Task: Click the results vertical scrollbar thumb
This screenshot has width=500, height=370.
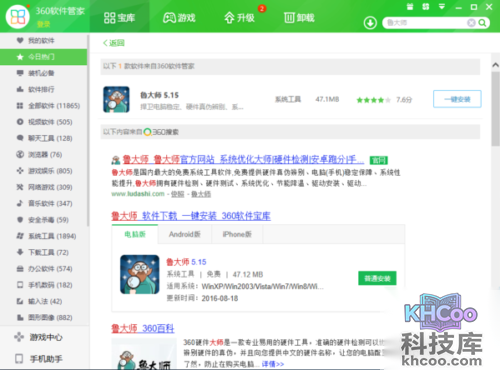Action: (495, 109)
